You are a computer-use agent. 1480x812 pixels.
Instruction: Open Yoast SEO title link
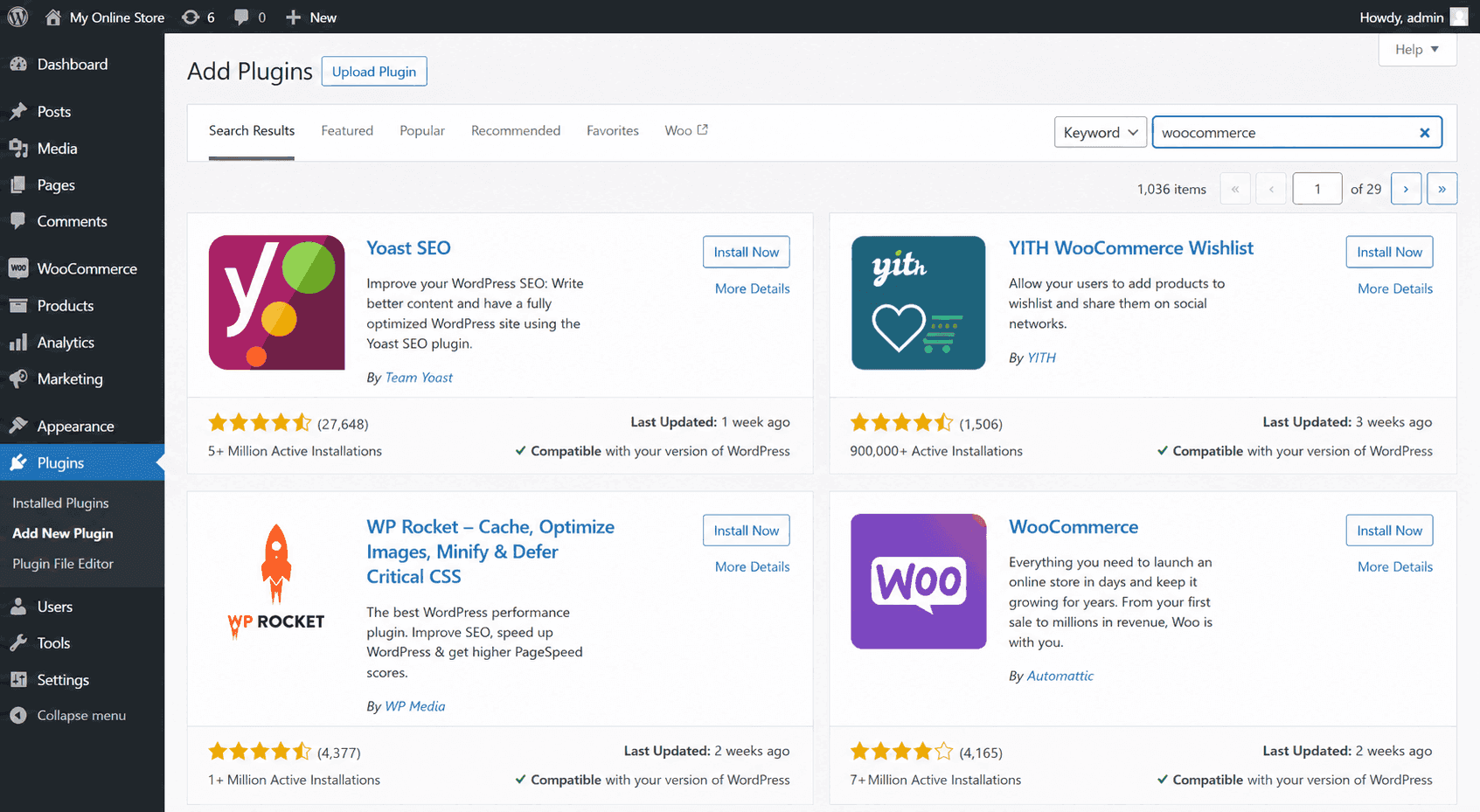click(x=408, y=248)
